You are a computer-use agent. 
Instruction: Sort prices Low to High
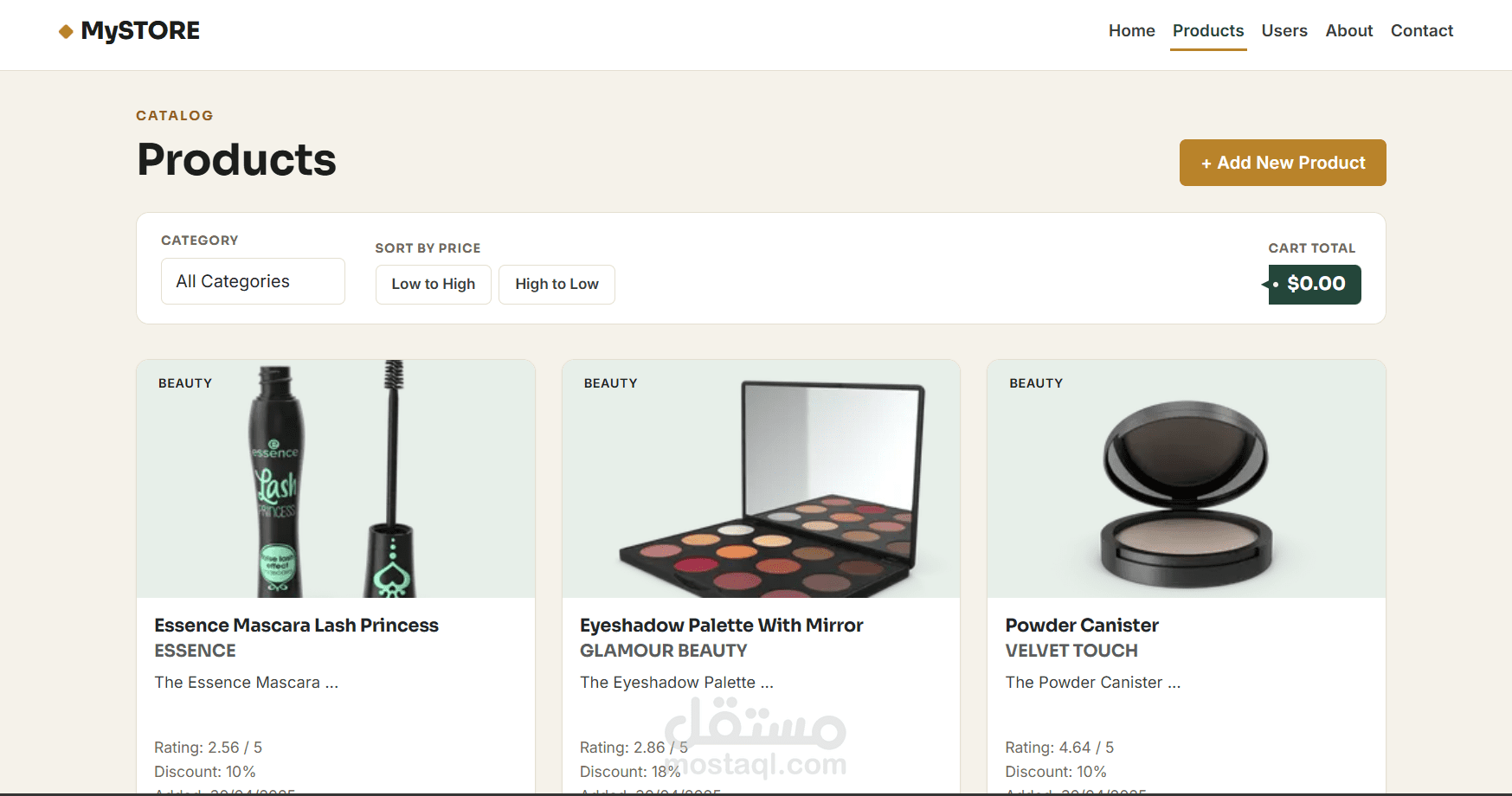[434, 285]
